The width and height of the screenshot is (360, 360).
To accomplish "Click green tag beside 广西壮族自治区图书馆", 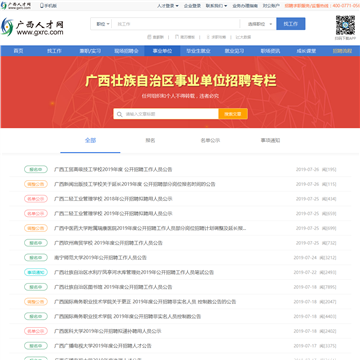I will point(36,287).
